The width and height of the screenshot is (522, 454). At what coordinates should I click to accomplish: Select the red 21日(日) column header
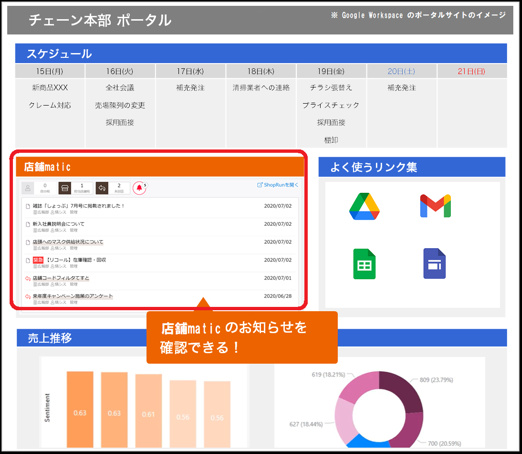click(x=472, y=71)
